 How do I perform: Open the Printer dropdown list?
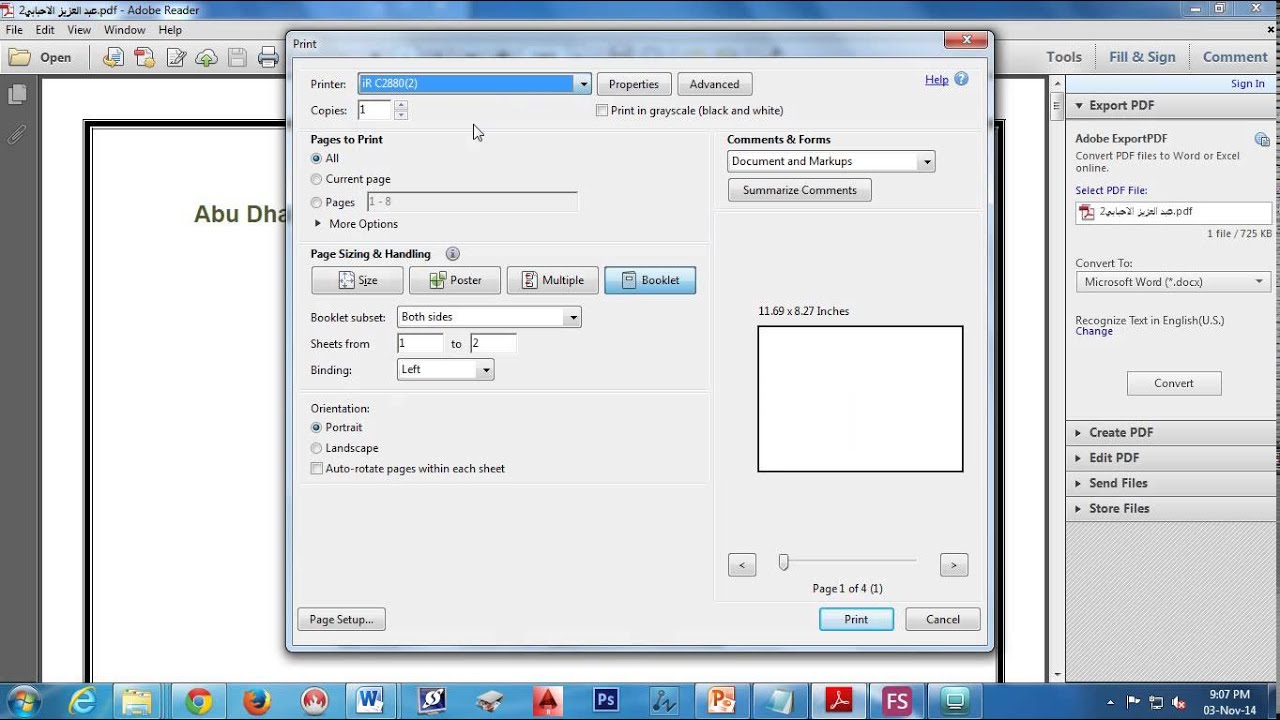click(x=583, y=84)
